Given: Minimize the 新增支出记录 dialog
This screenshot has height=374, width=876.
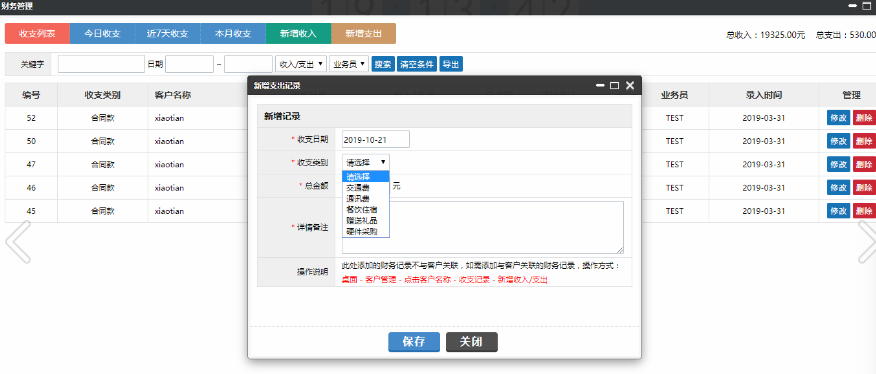Looking at the screenshot, I should [600, 86].
